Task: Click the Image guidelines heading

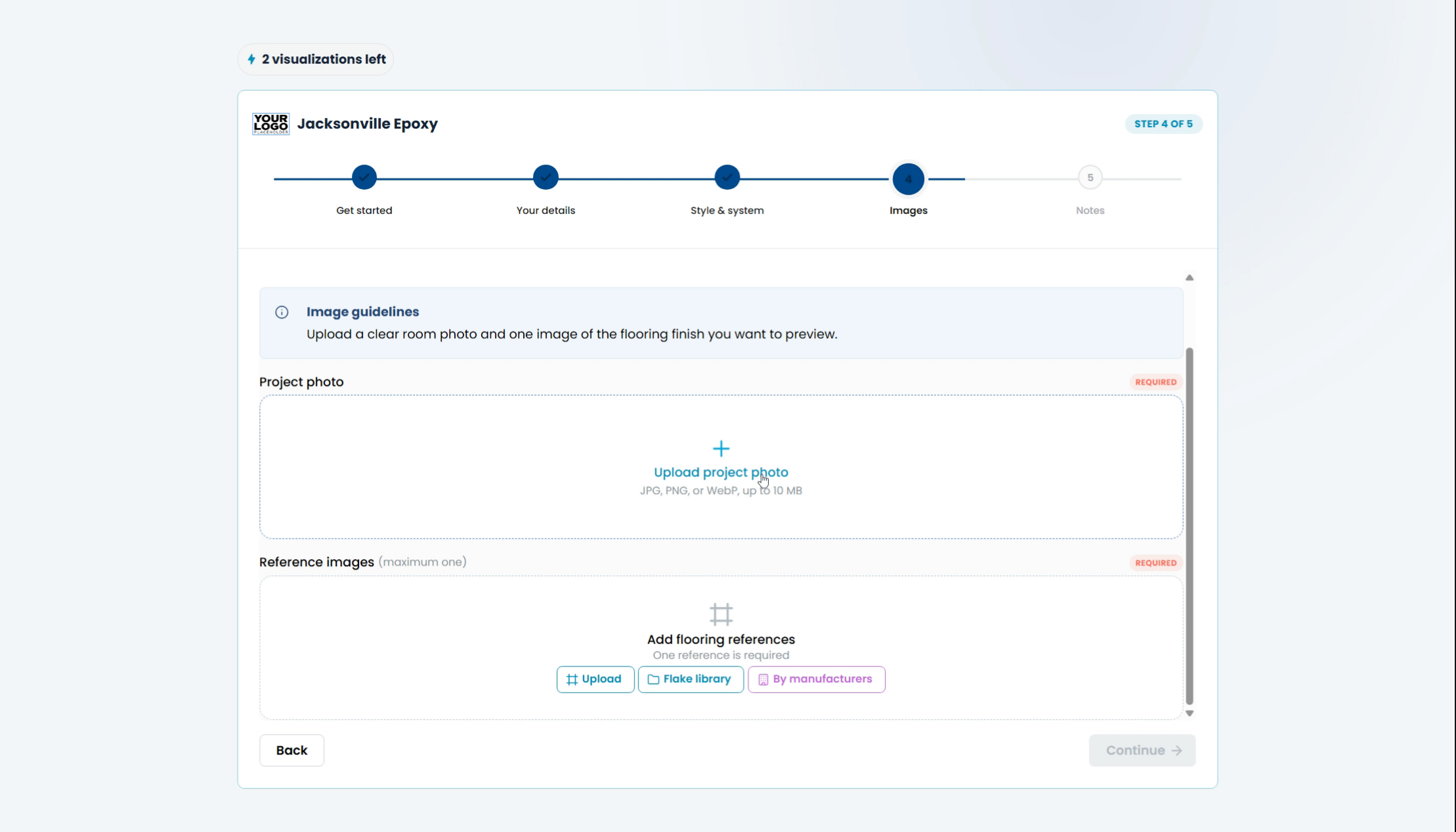Action: [362, 312]
